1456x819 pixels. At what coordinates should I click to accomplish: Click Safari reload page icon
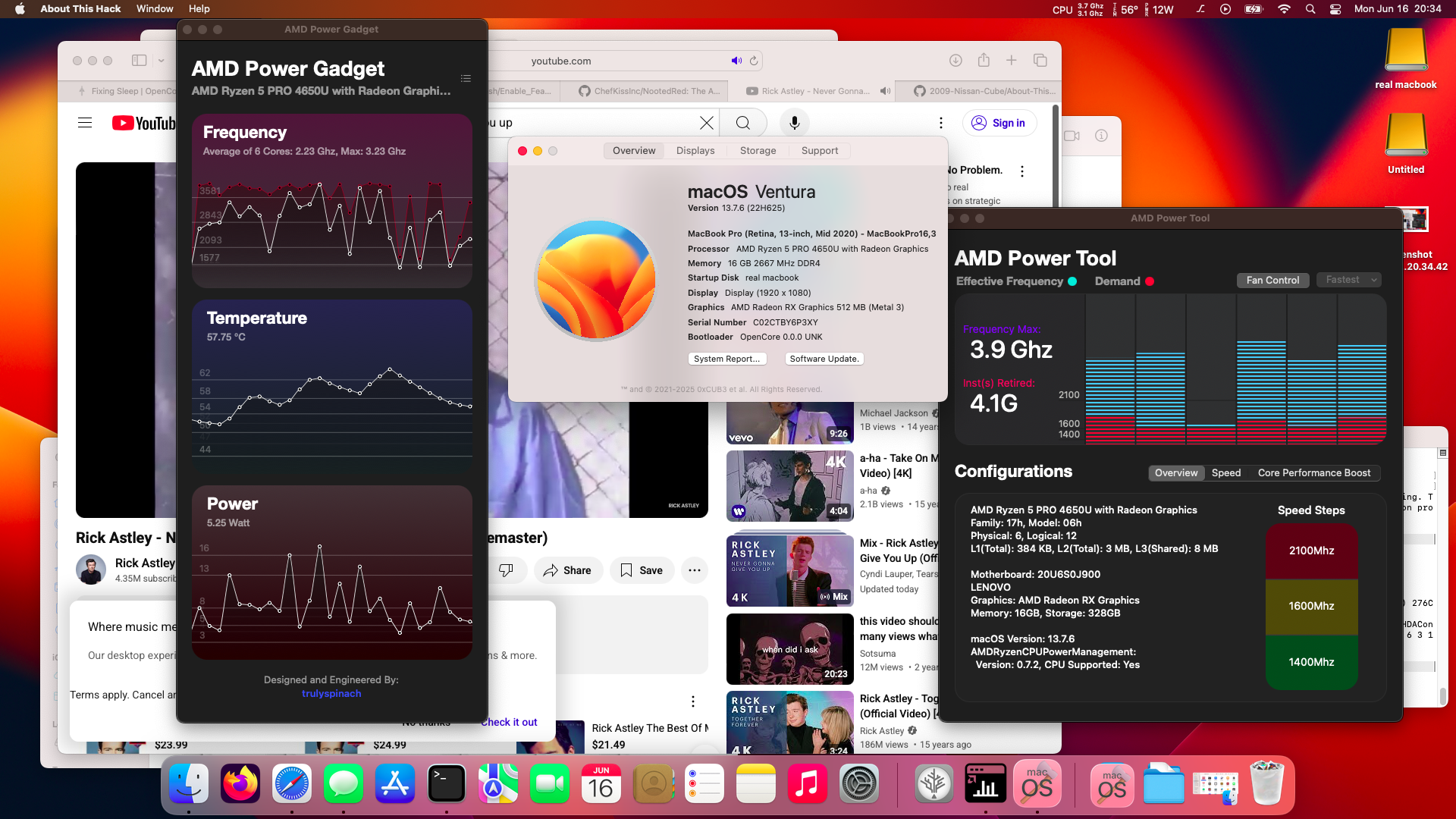coord(754,61)
